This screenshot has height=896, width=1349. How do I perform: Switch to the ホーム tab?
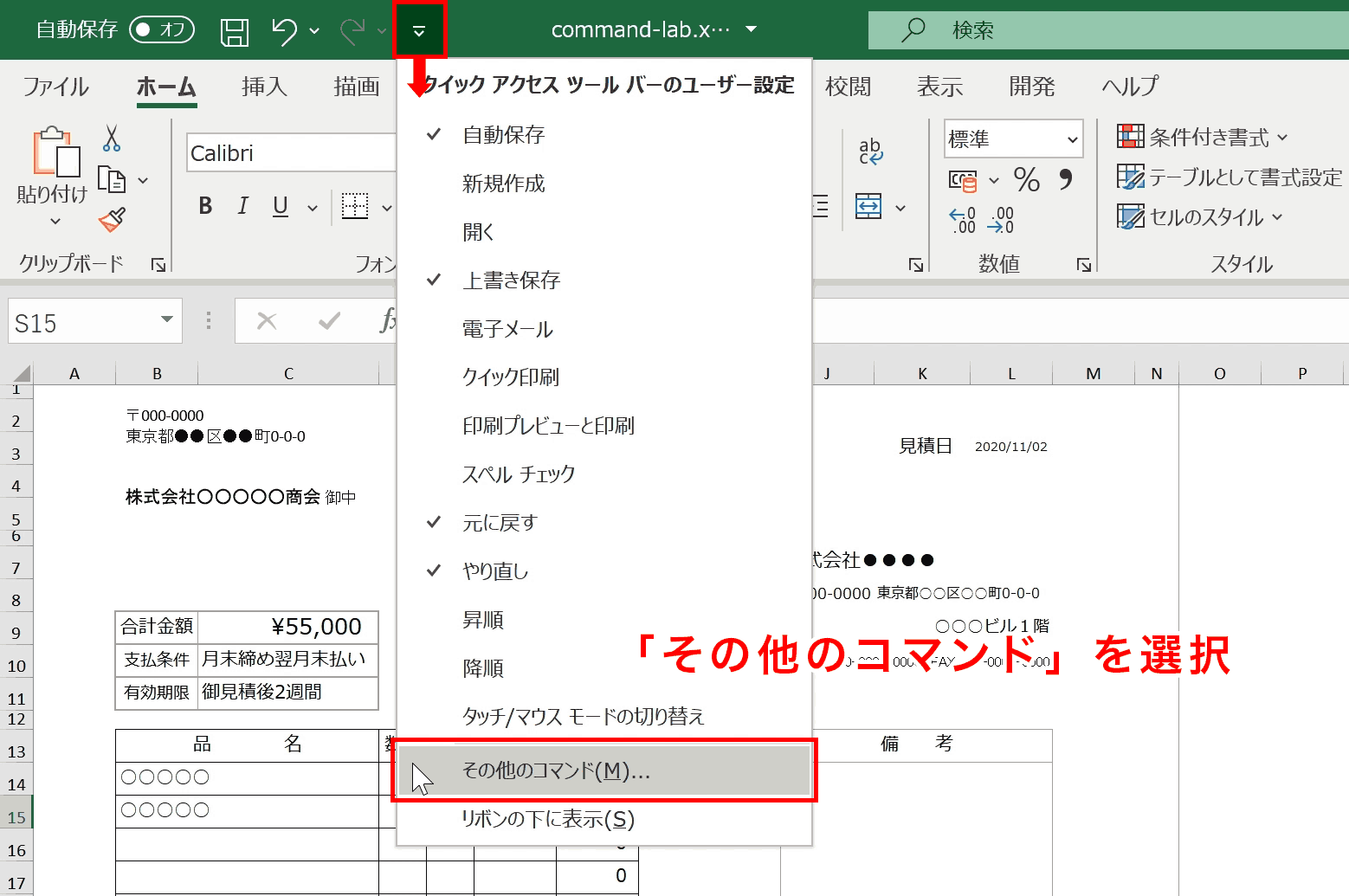click(x=166, y=87)
